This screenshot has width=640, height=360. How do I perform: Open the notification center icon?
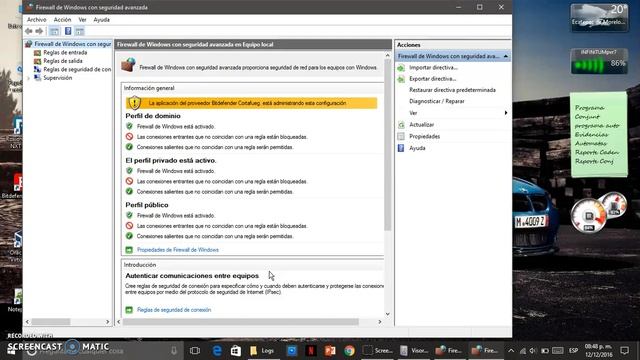[624, 351]
